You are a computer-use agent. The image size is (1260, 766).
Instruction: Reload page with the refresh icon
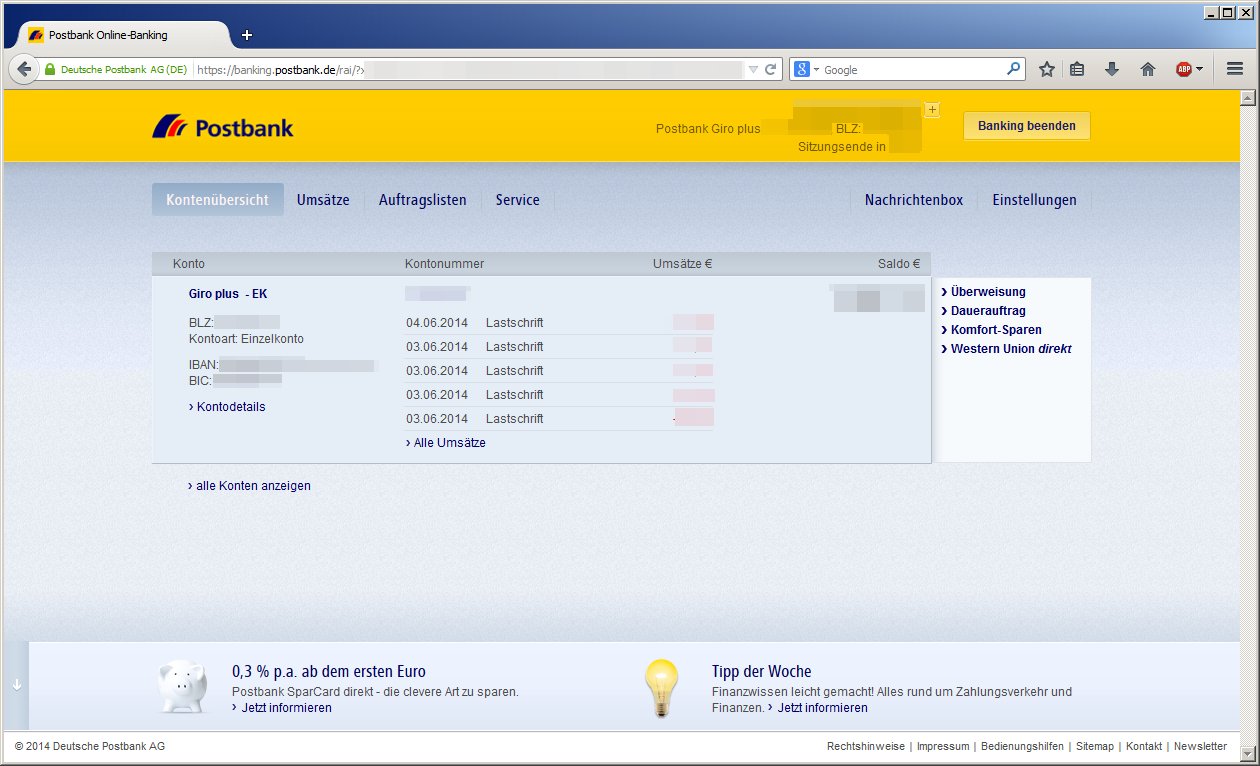pyautogui.click(x=771, y=70)
